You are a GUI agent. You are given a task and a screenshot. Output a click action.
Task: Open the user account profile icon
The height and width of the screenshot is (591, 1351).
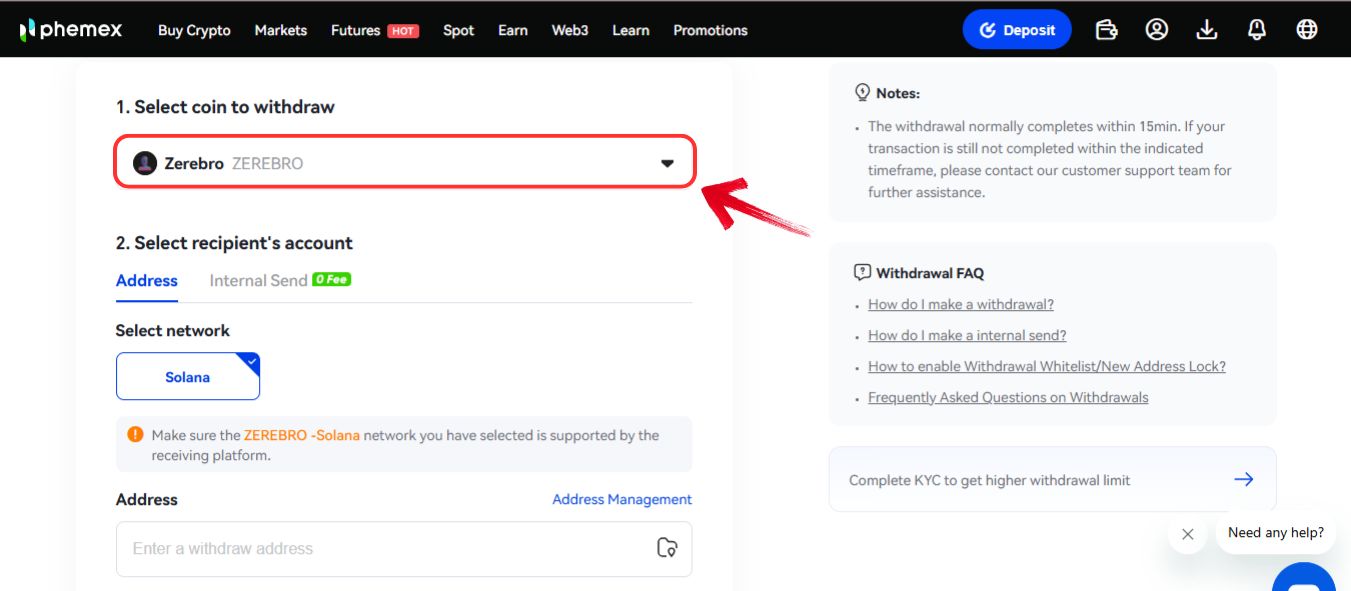coord(1157,30)
